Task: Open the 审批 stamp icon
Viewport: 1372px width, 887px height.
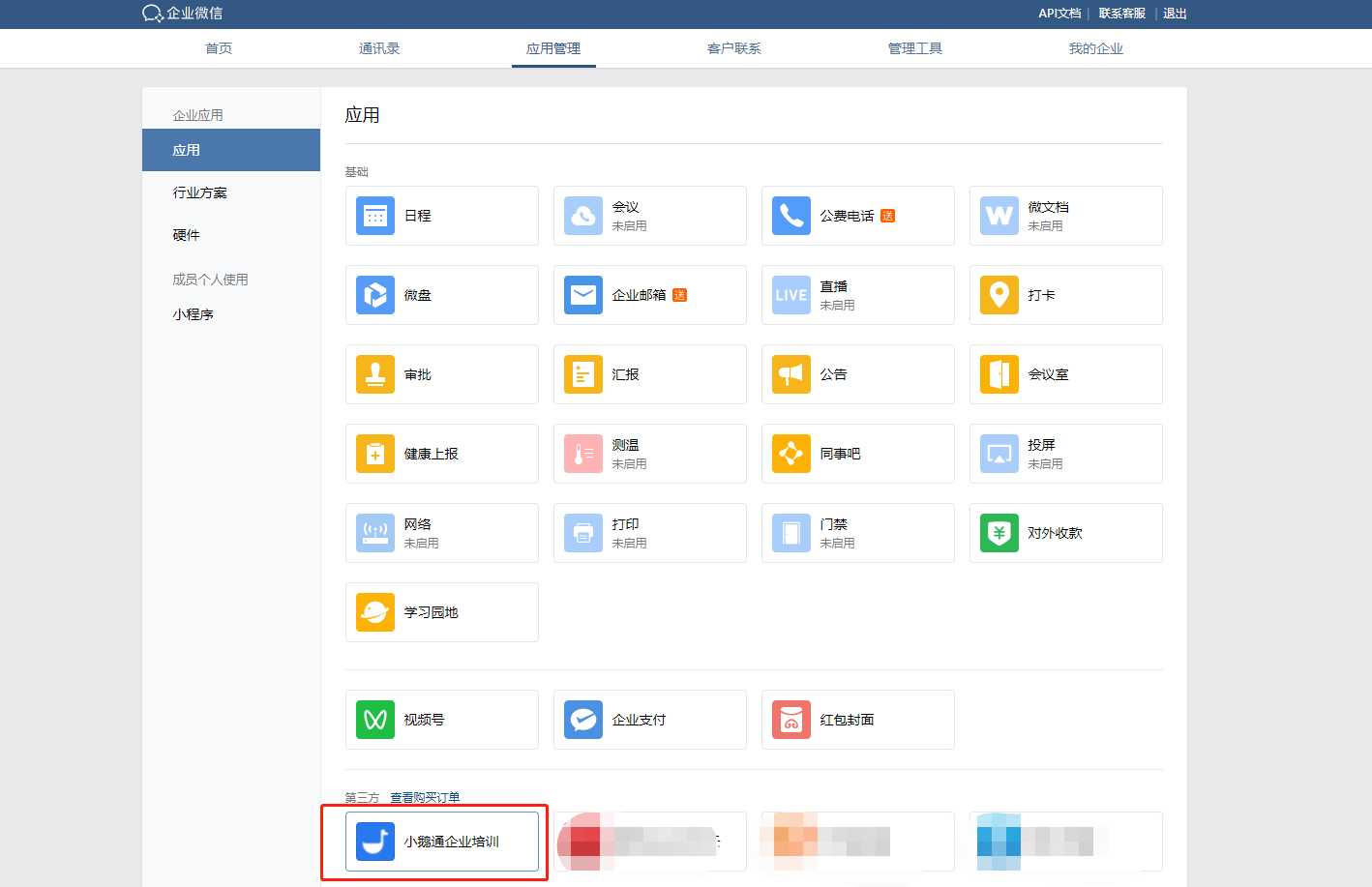Action: pos(375,374)
